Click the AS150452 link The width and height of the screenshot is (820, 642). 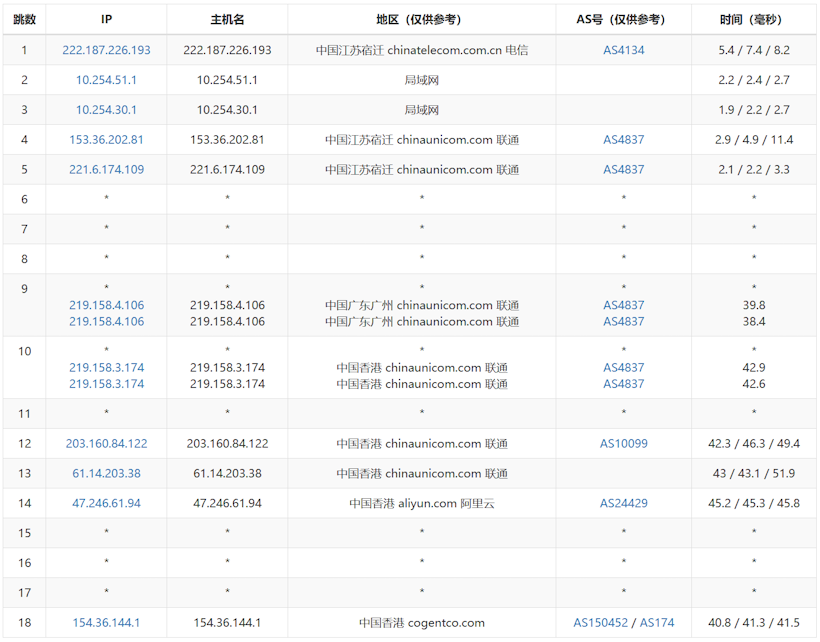click(x=601, y=623)
